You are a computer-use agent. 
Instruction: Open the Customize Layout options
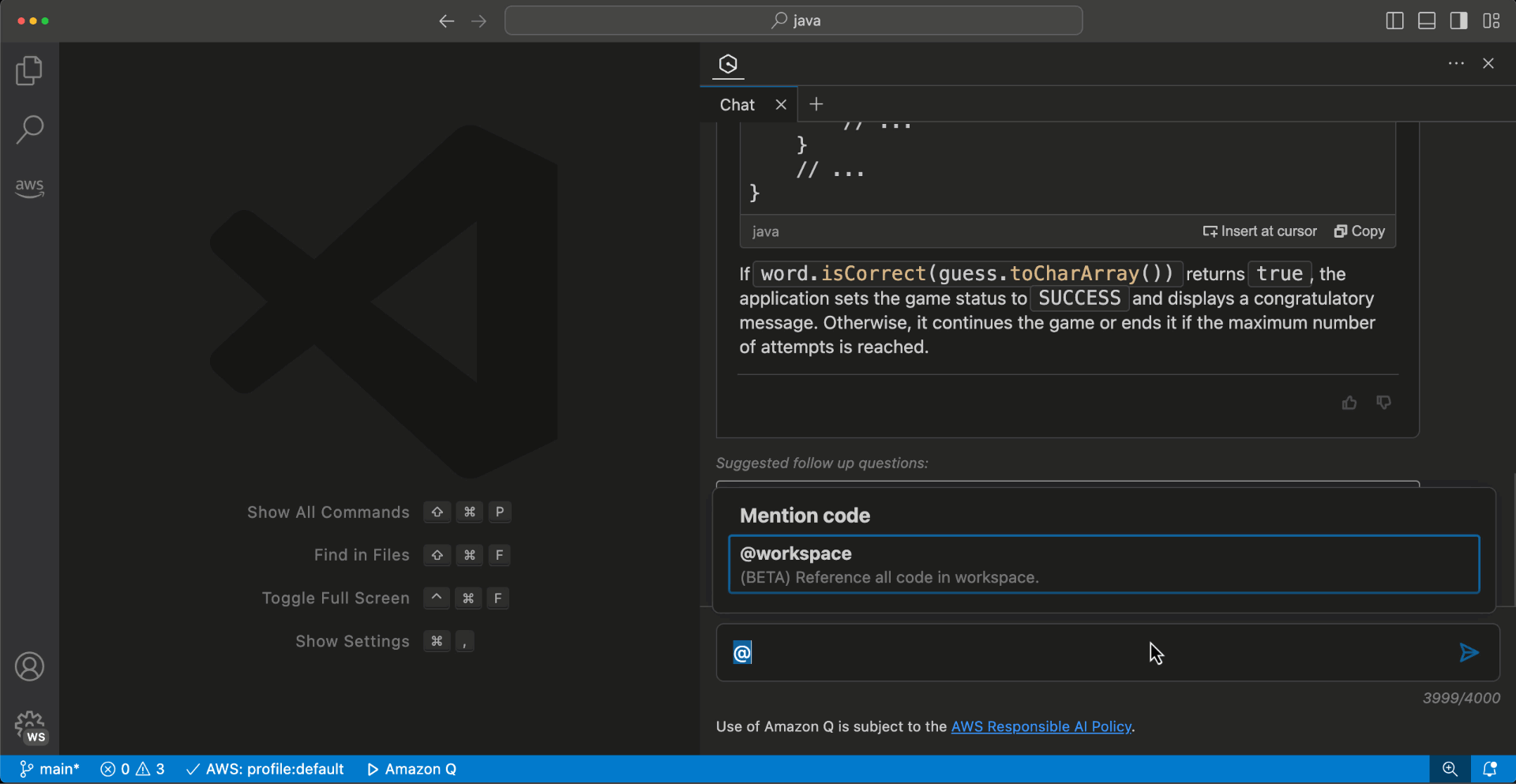coord(1492,21)
